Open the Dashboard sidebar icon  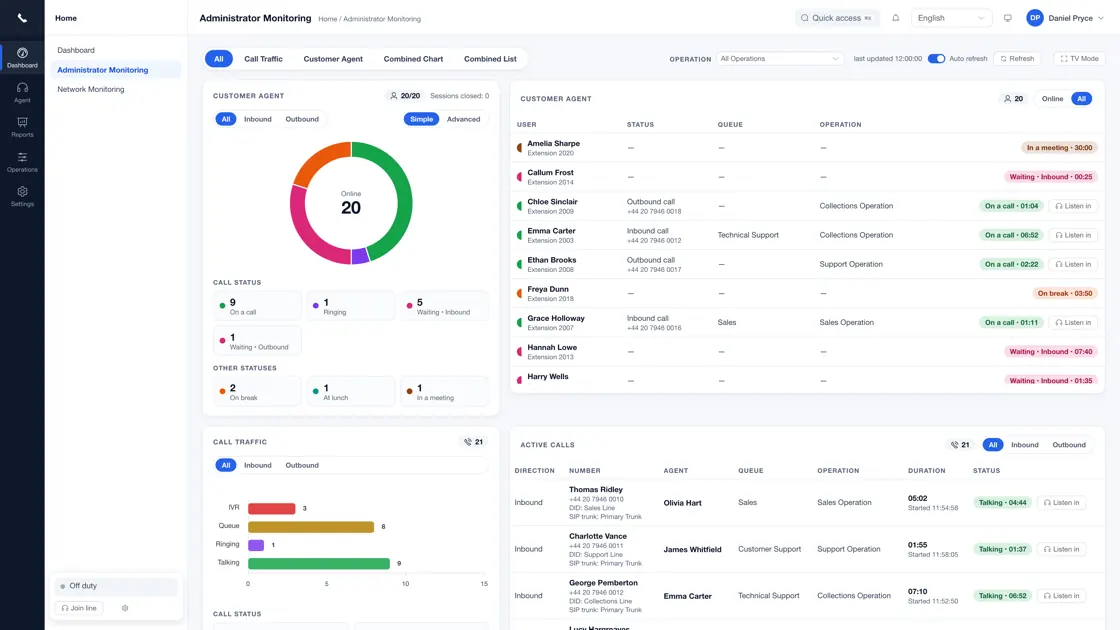coord(22,57)
